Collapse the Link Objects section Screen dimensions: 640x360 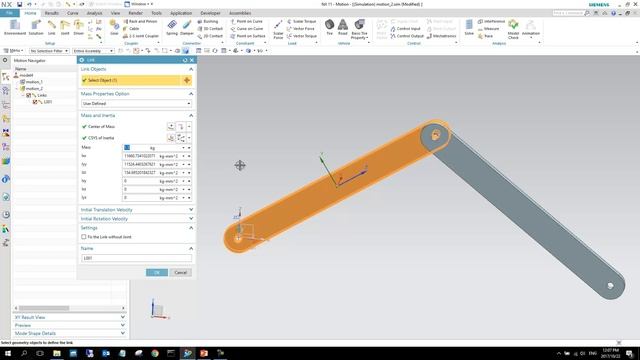pos(191,69)
